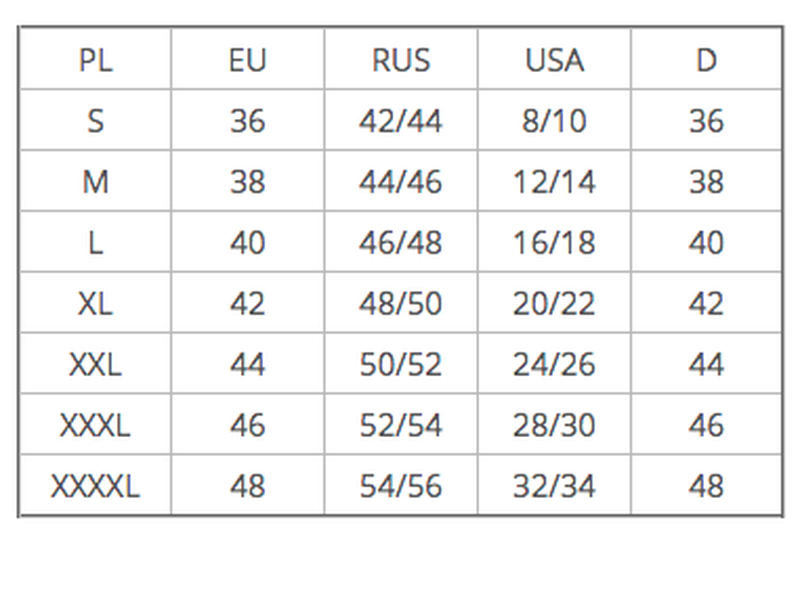This screenshot has height=598, width=800.
Task: Select the M size cell
Action: click(95, 181)
